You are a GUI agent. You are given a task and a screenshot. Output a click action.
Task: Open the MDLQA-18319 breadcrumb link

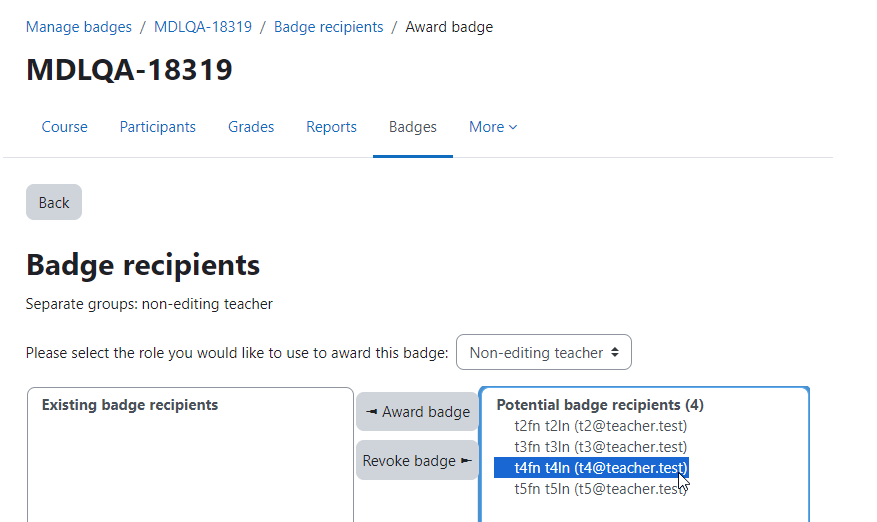pos(203,27)
